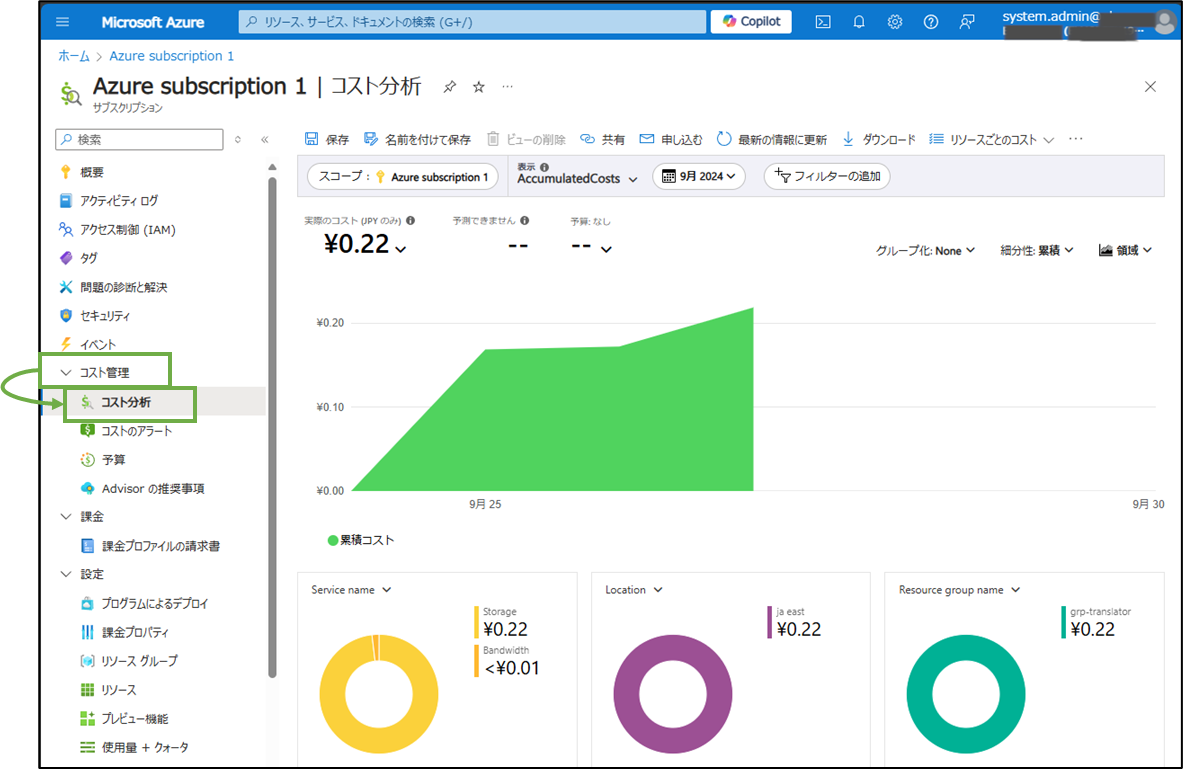Click the resource search box in header
Screen dimensions: 1183x769
point(472,22)
